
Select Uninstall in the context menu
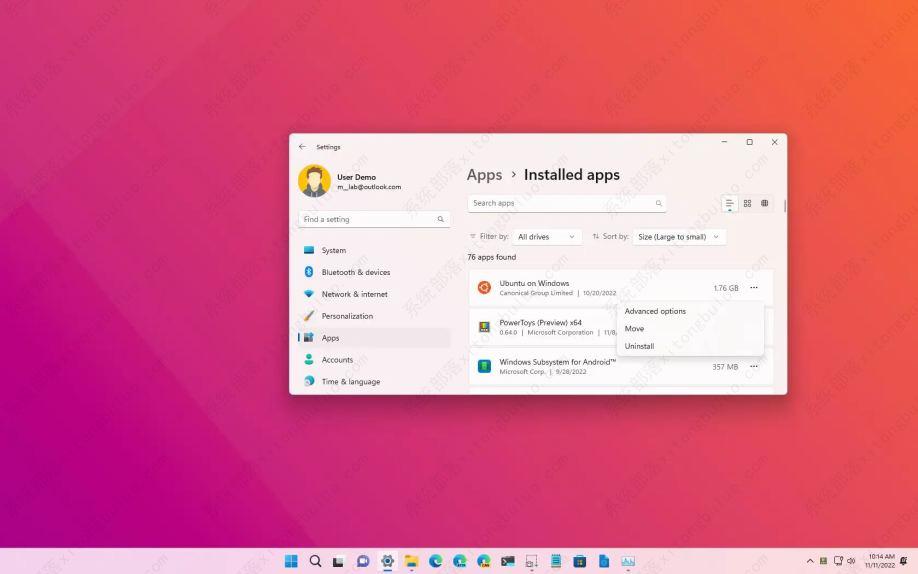tap(640, 346)
